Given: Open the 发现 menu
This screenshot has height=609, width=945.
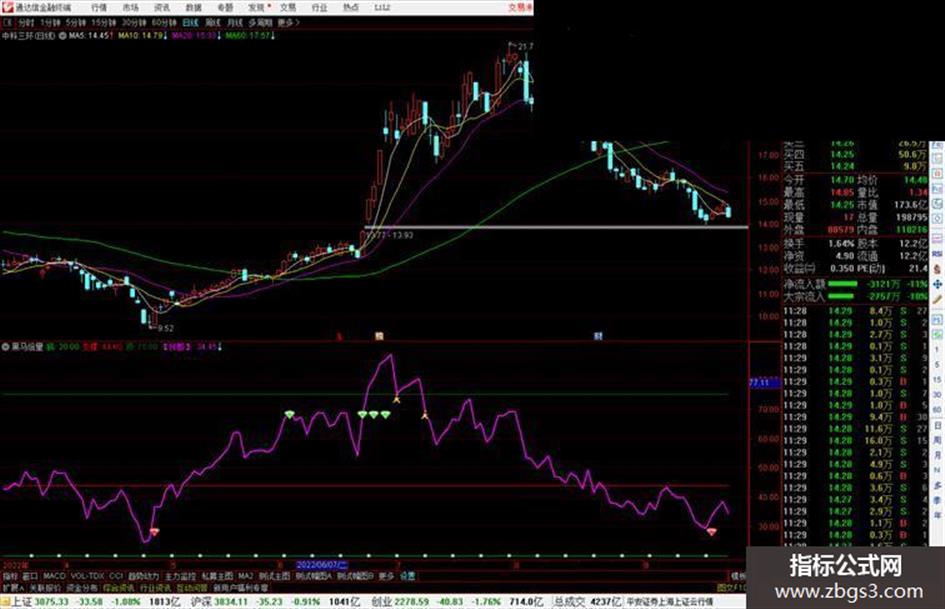Looking at the screenshot, I should coord(257,7).
